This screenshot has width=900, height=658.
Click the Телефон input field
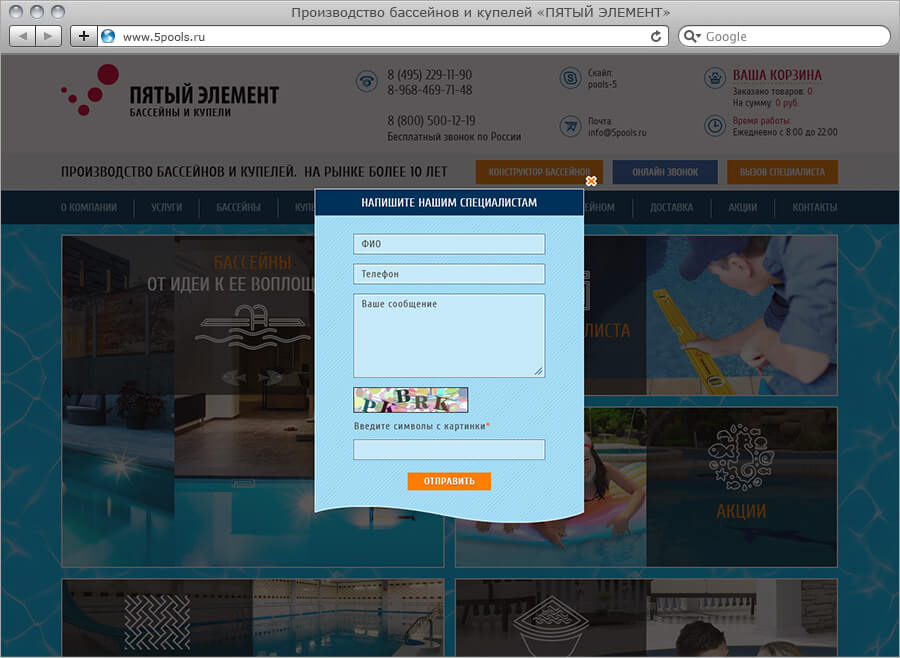tap(449, 274)
